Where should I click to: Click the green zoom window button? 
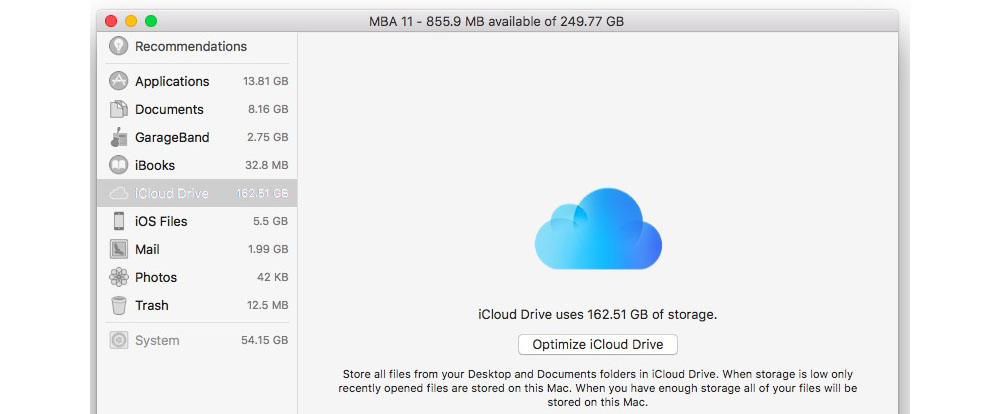(151, 20)
